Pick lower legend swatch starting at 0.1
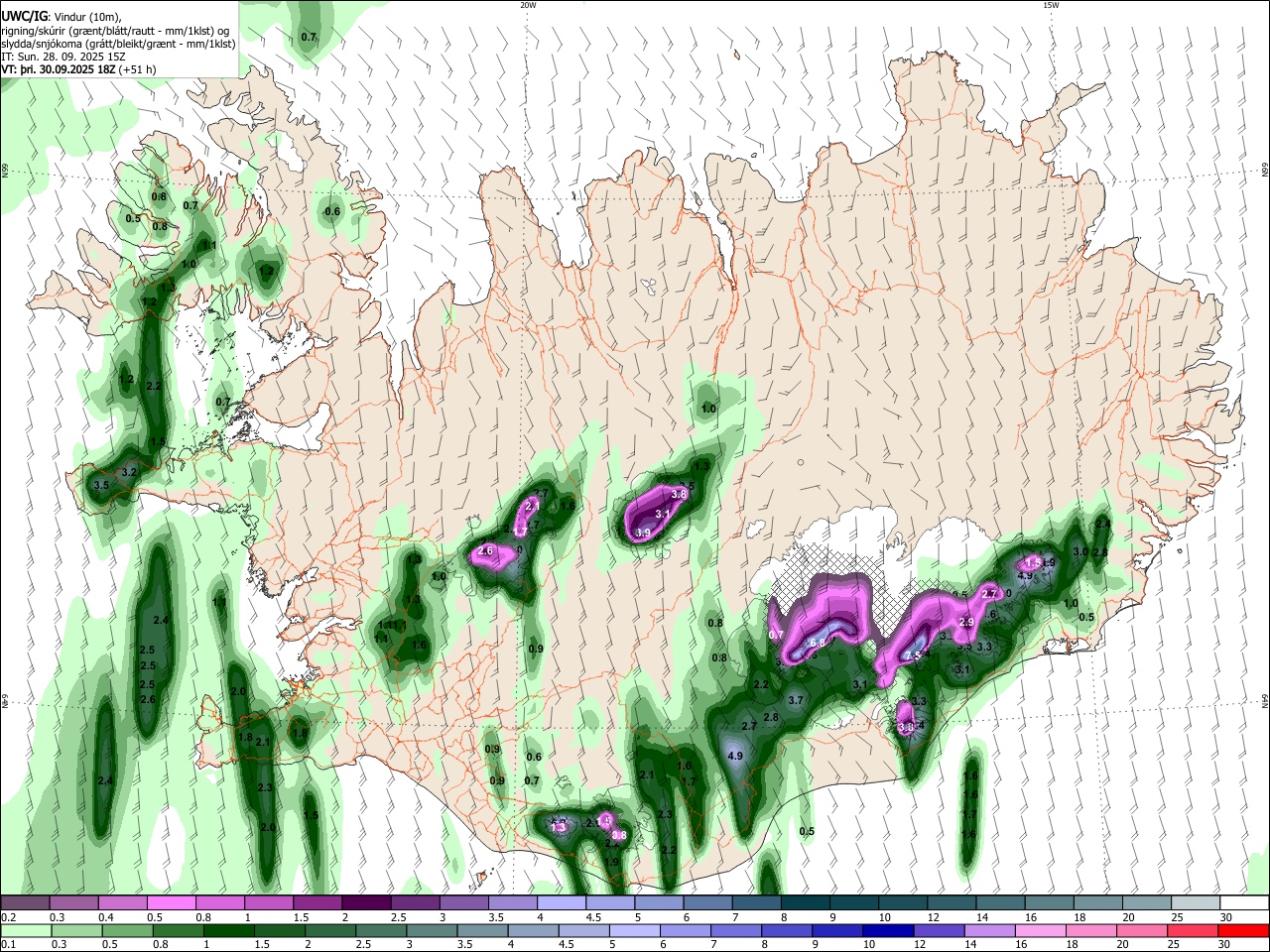 coord(25,930)
